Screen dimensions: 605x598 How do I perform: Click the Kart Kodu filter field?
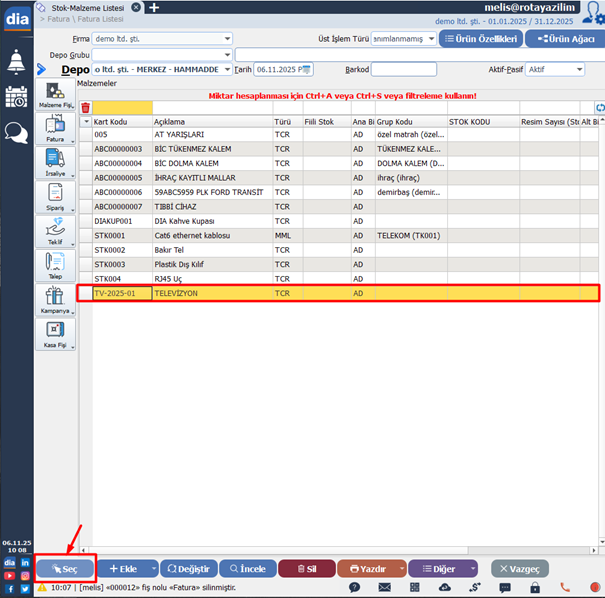pyautogui.click(x=122, y=108)
